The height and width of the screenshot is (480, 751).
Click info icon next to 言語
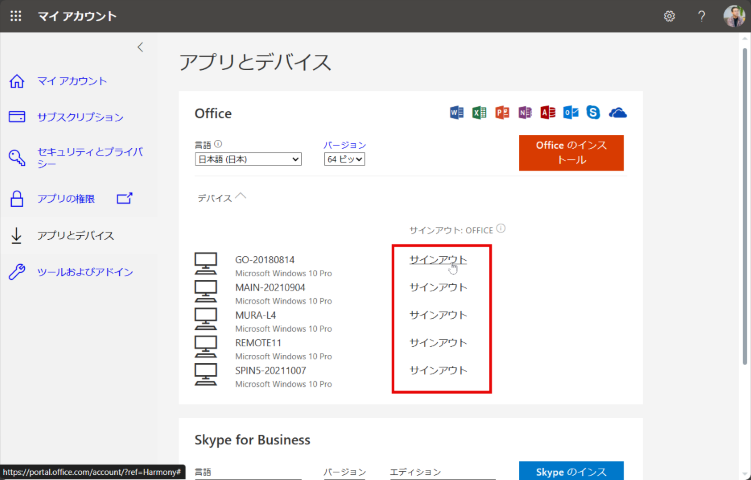(x=218, y=144)
